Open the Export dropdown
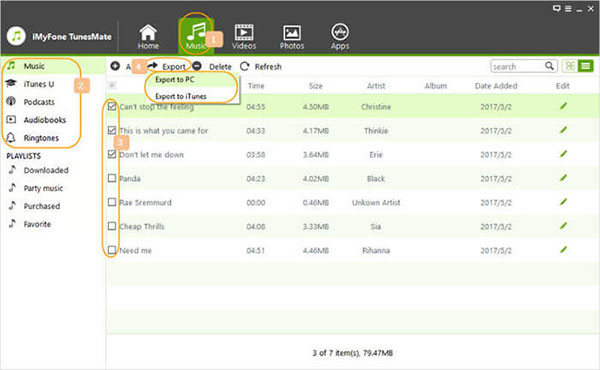The image size is (600, 370). click(x=167, y=67)
